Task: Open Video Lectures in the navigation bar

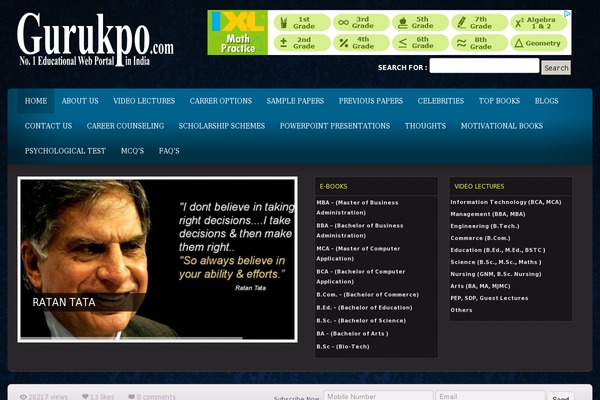Action: 144,101
